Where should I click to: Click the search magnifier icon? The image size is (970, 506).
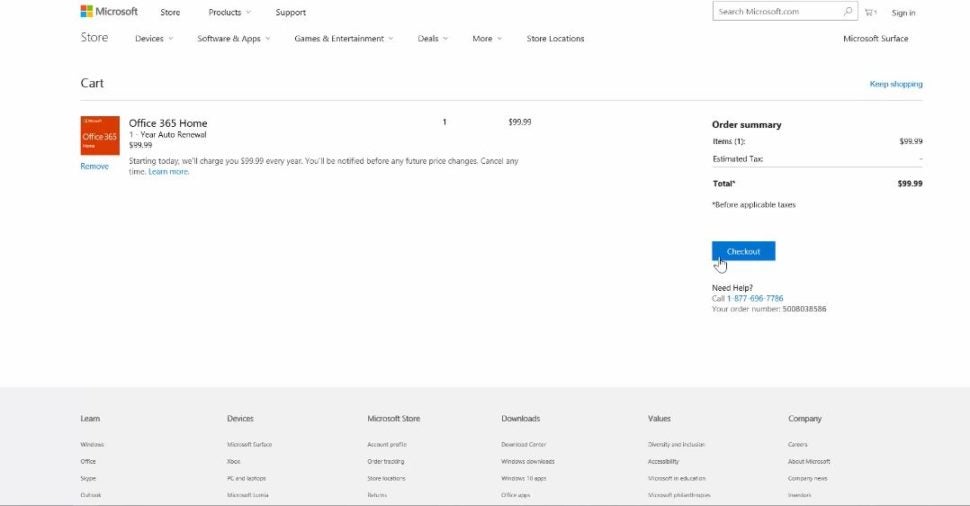click(848, 11)
